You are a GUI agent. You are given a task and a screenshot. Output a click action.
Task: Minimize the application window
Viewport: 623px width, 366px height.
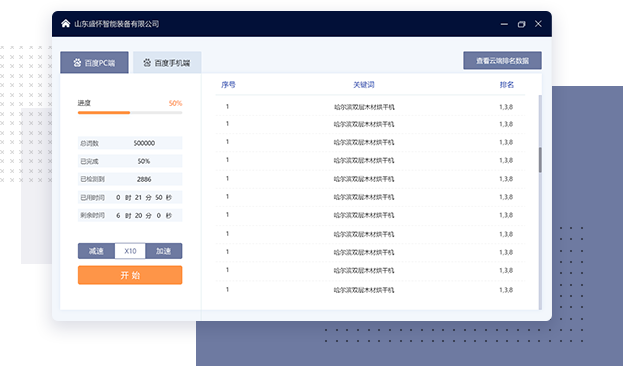pos(504,24)
